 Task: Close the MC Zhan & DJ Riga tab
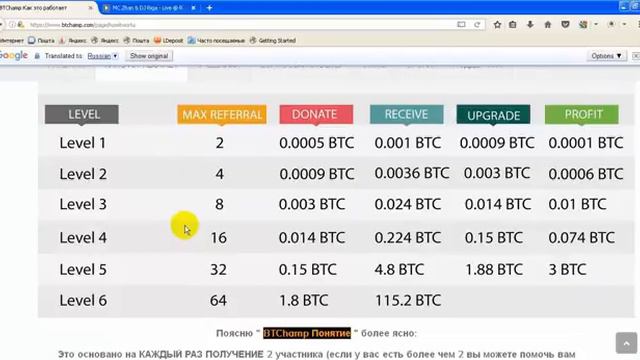tap(193, 8)
